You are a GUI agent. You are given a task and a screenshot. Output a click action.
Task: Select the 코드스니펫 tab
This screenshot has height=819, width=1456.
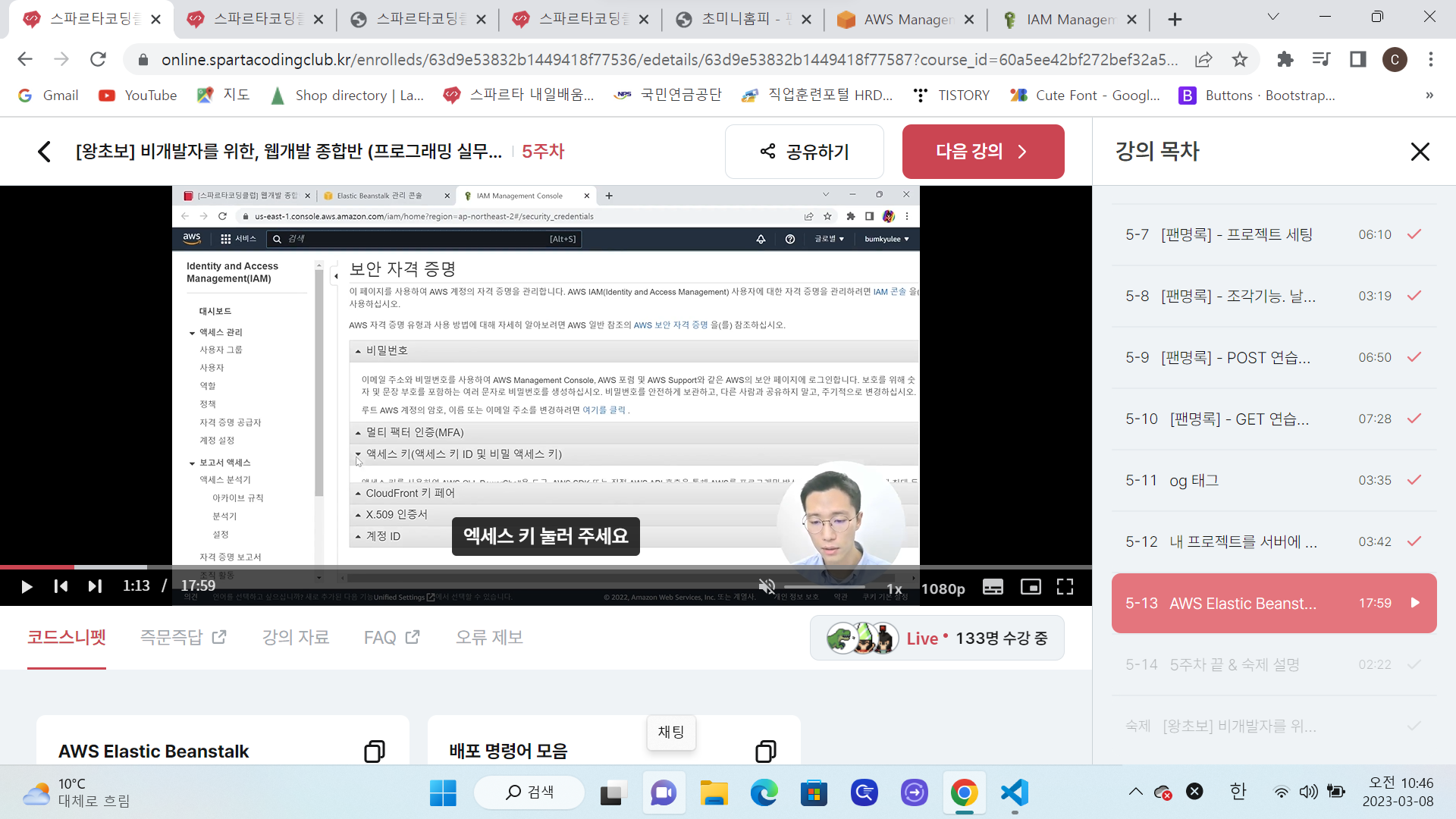(67, 638)
